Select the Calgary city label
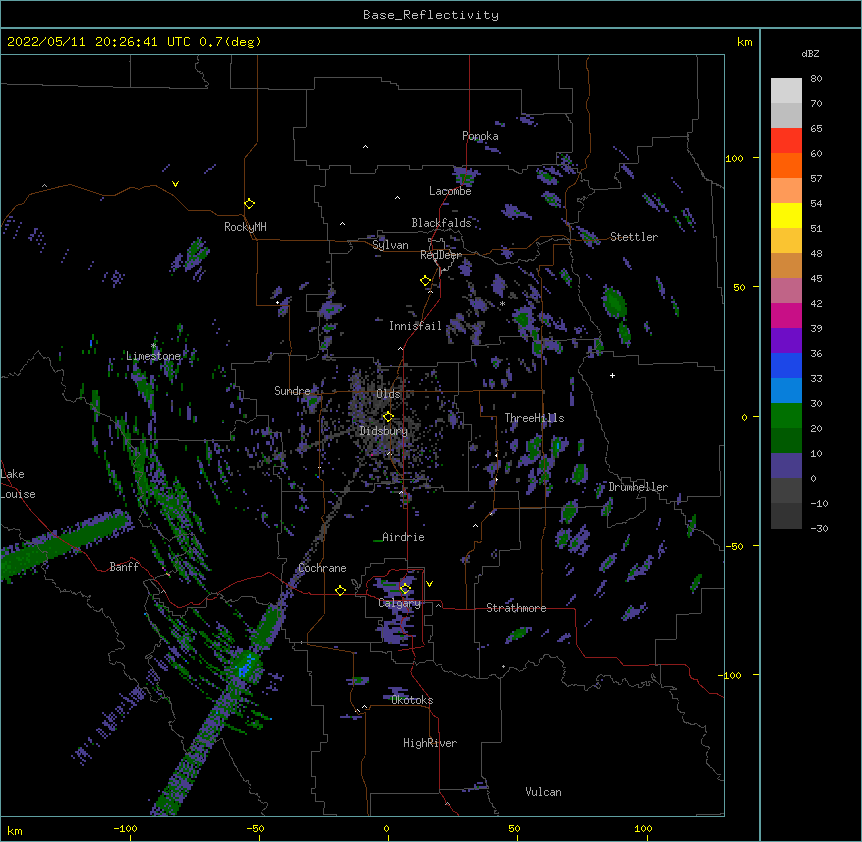This screenshot has width=862, height=842. click(400, 603)
